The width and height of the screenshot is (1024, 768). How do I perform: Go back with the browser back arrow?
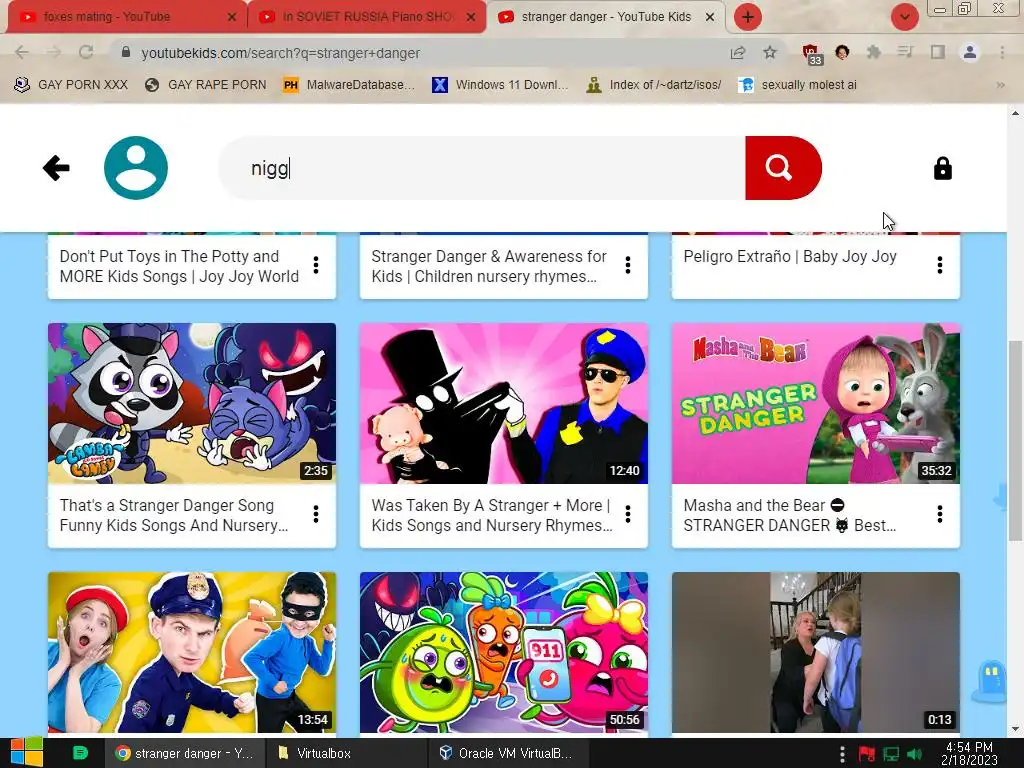[x=22, y=52]
